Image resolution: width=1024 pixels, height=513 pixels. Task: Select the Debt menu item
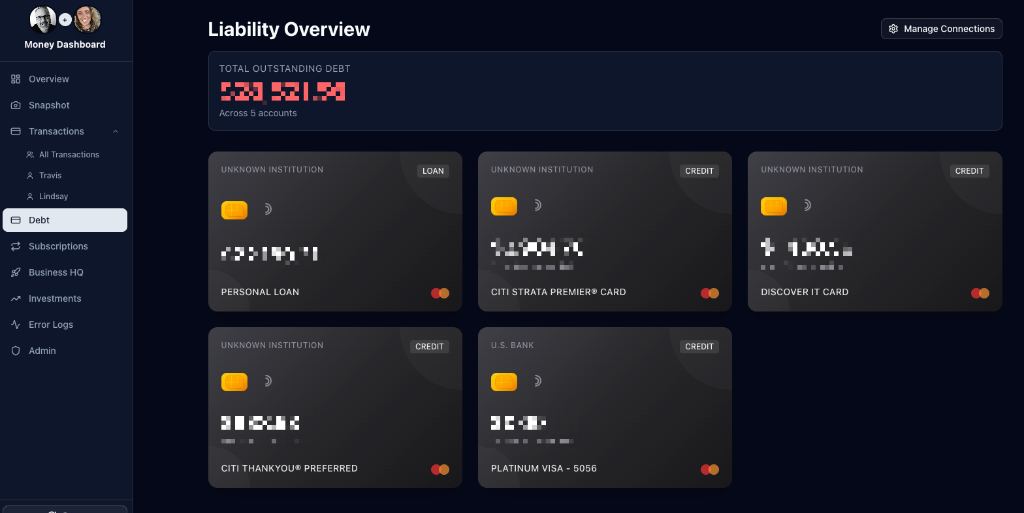point(65,220)
